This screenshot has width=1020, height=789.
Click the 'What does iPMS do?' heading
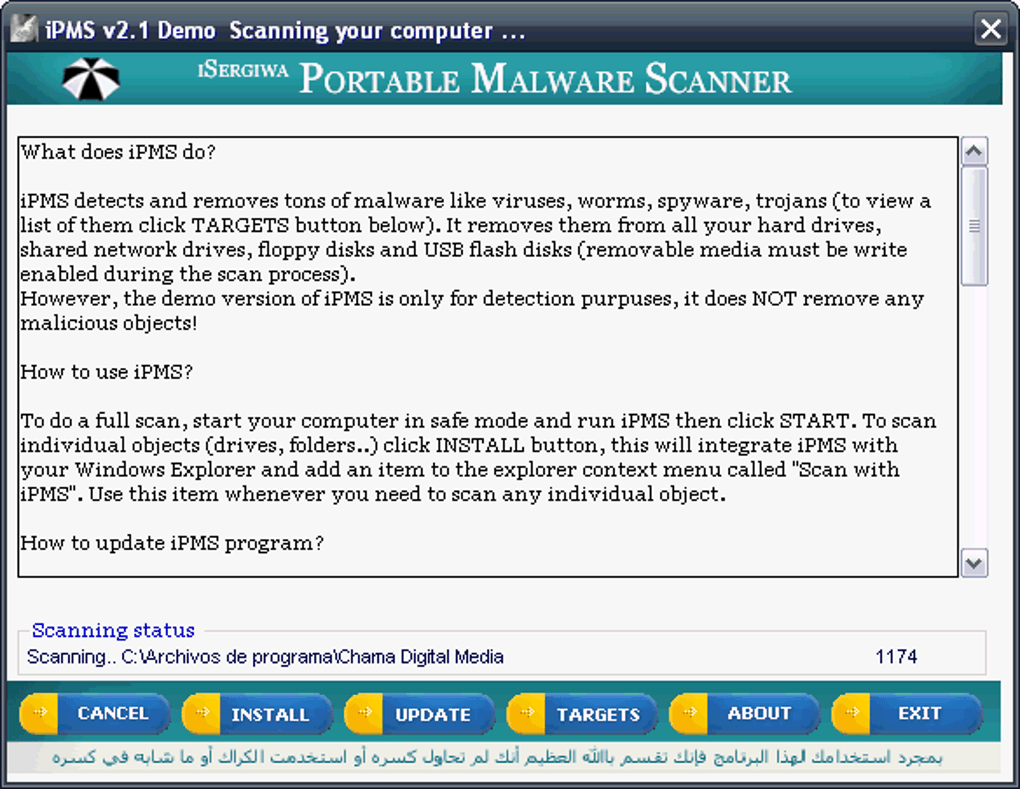point(118,152)
